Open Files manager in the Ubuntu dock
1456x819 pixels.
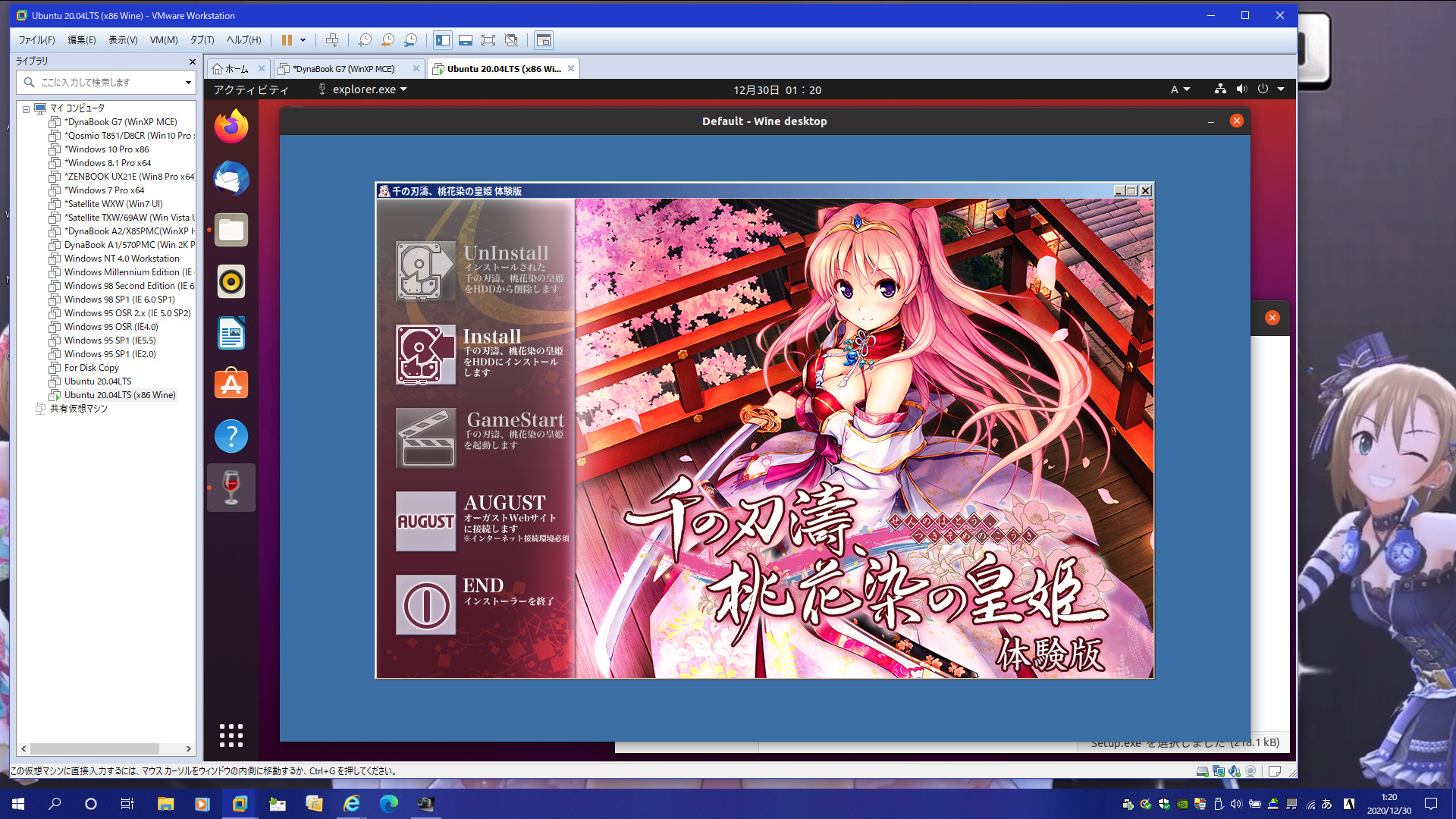[231, 230]
